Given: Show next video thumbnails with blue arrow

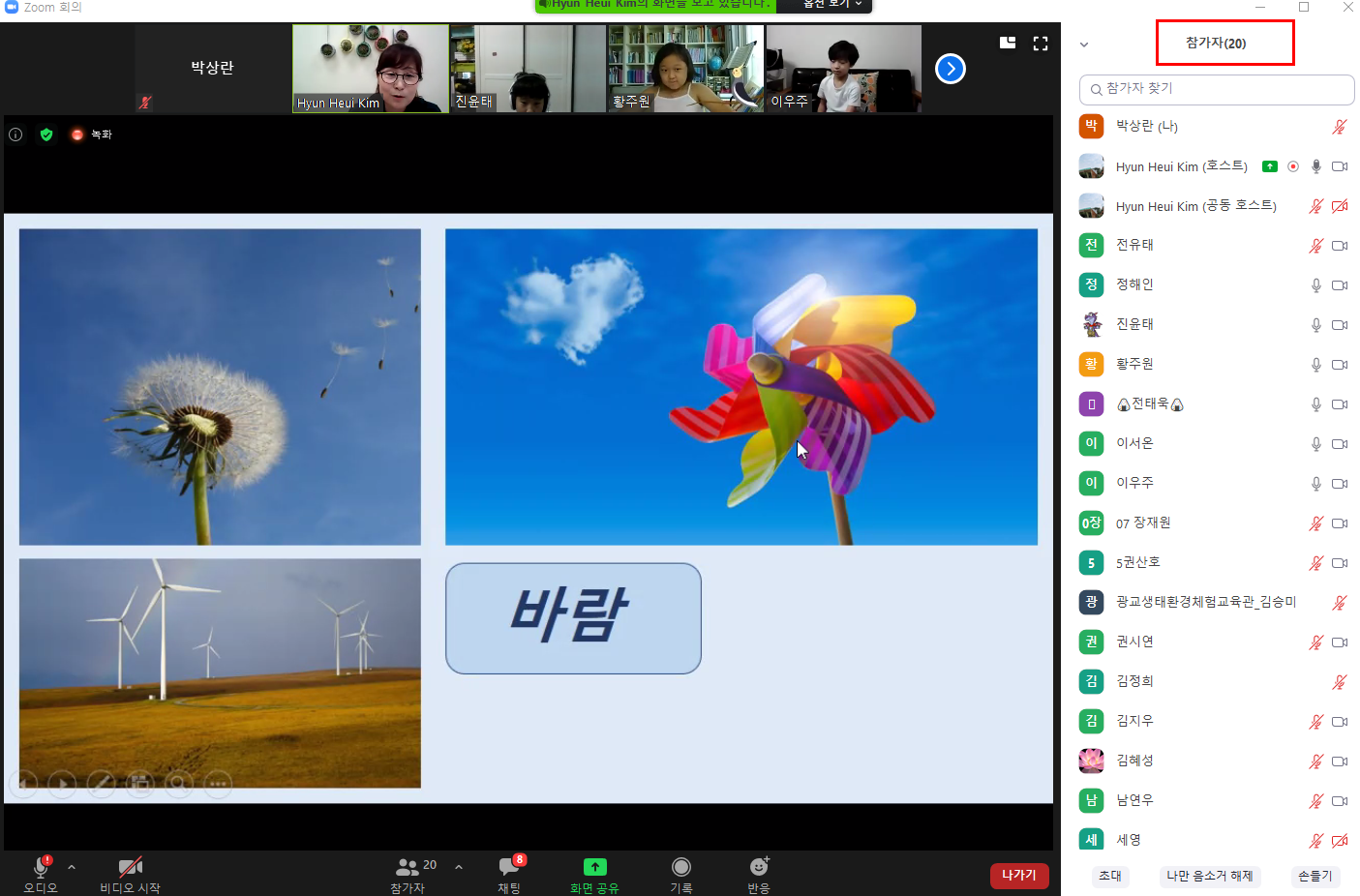Looking at the screenshot, I should pos(951,69).
